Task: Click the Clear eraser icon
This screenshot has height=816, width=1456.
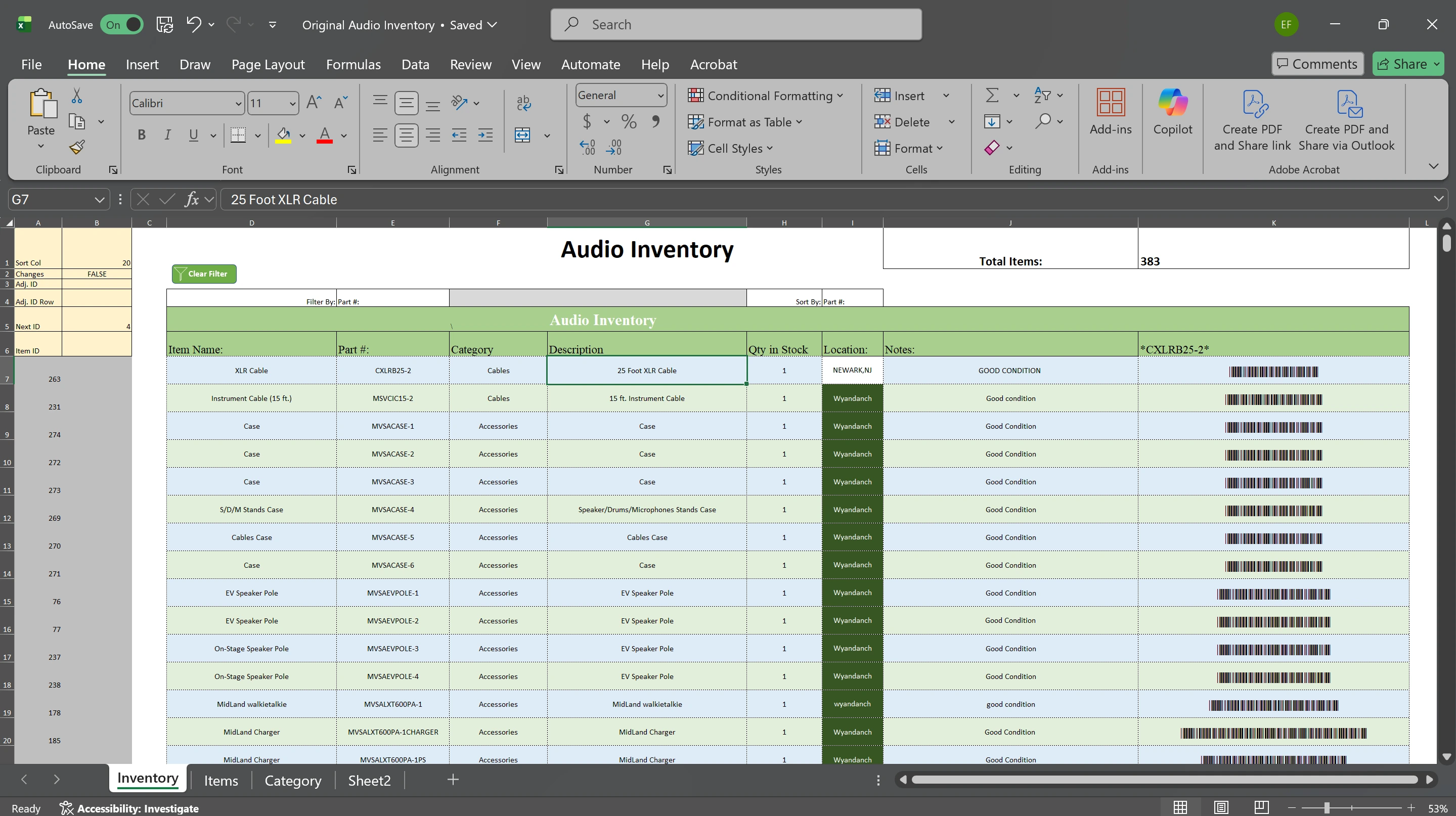Action: click(x=992, y=148)
